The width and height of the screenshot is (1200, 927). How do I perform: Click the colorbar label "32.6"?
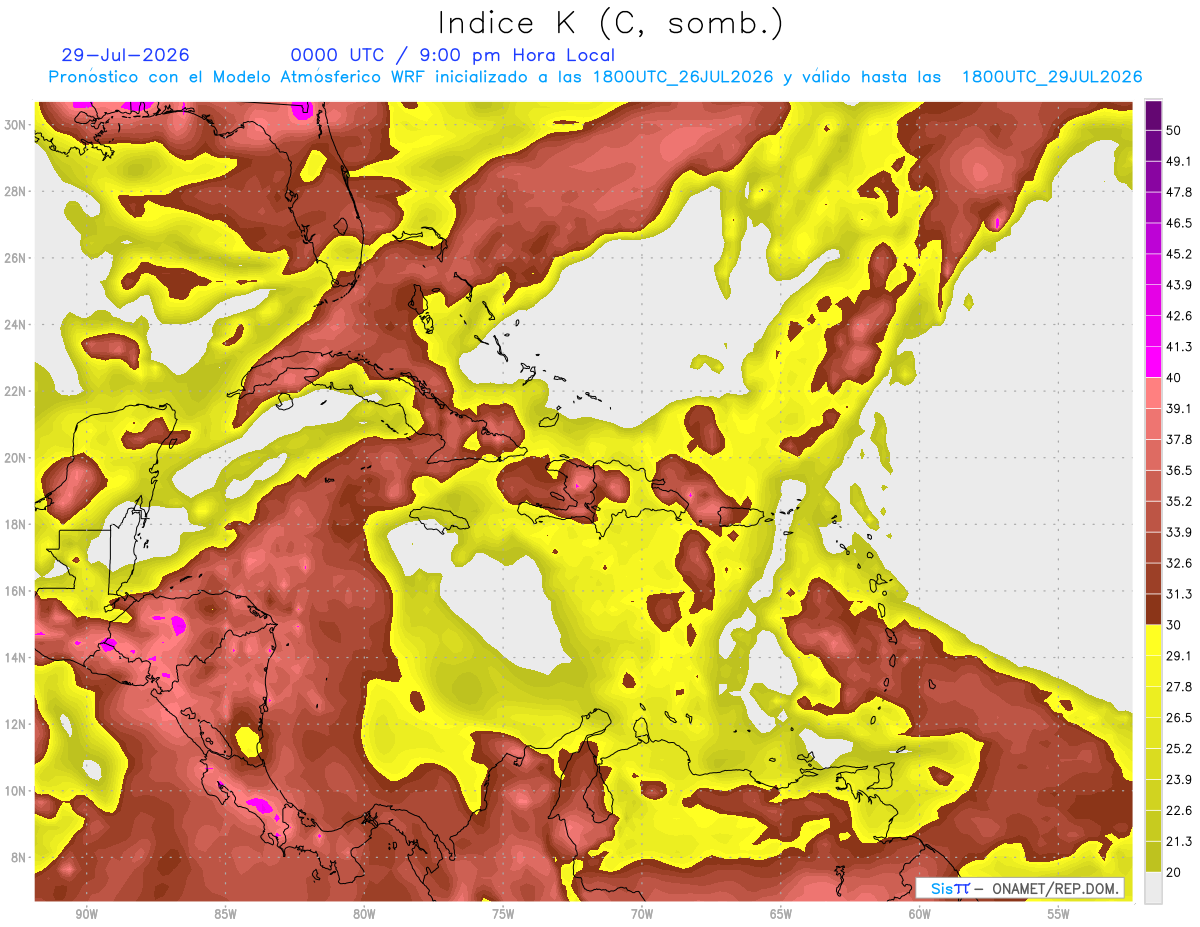1177,563
